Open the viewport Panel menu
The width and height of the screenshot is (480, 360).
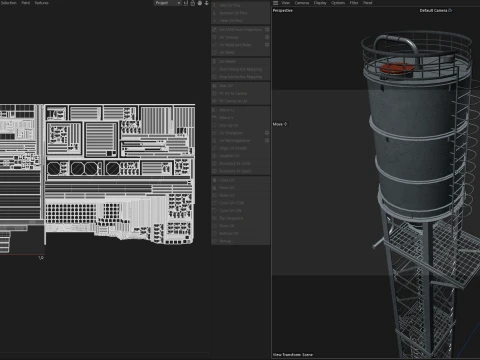(368, 3)
